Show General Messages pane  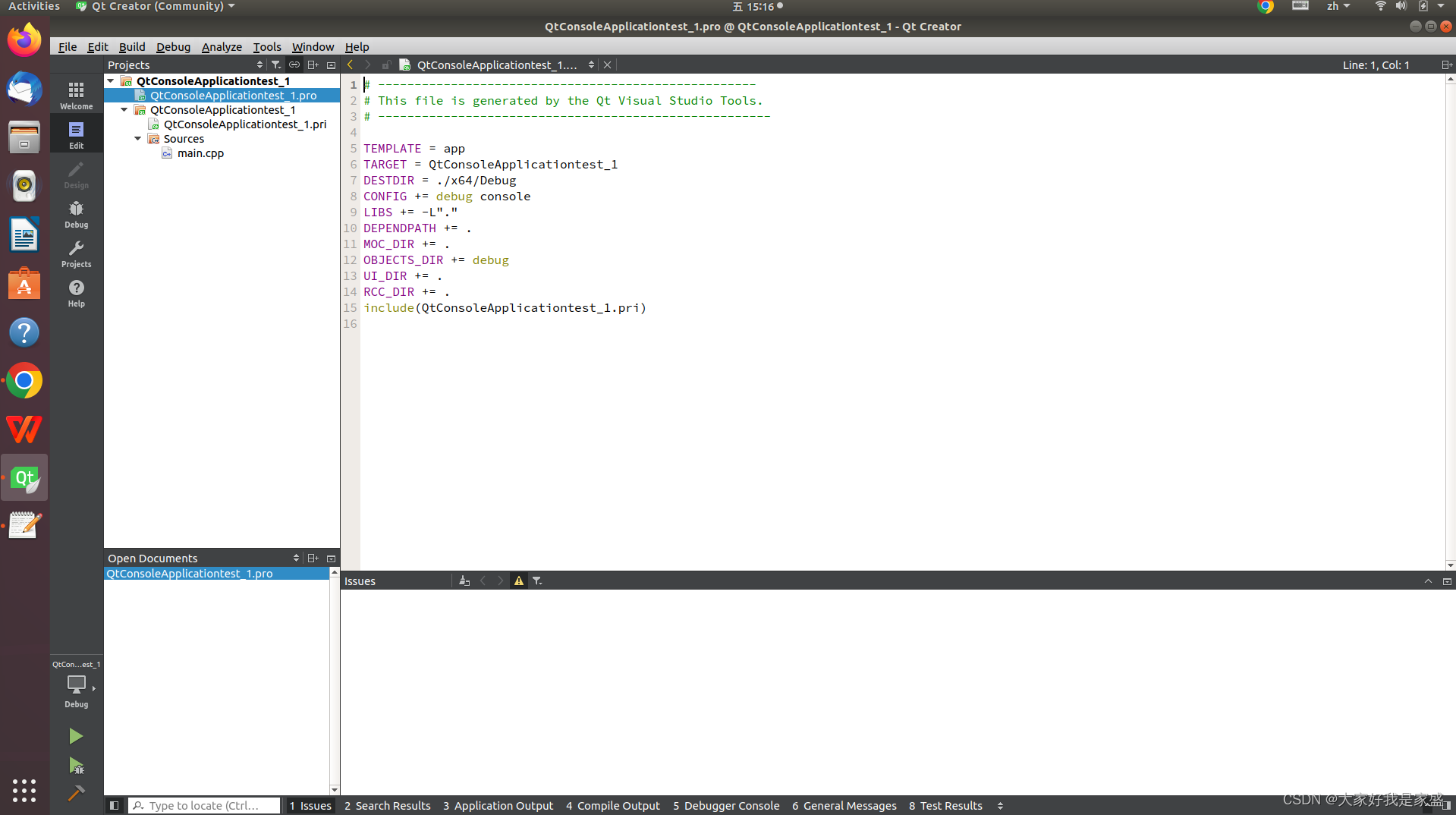tap(844, 806)
